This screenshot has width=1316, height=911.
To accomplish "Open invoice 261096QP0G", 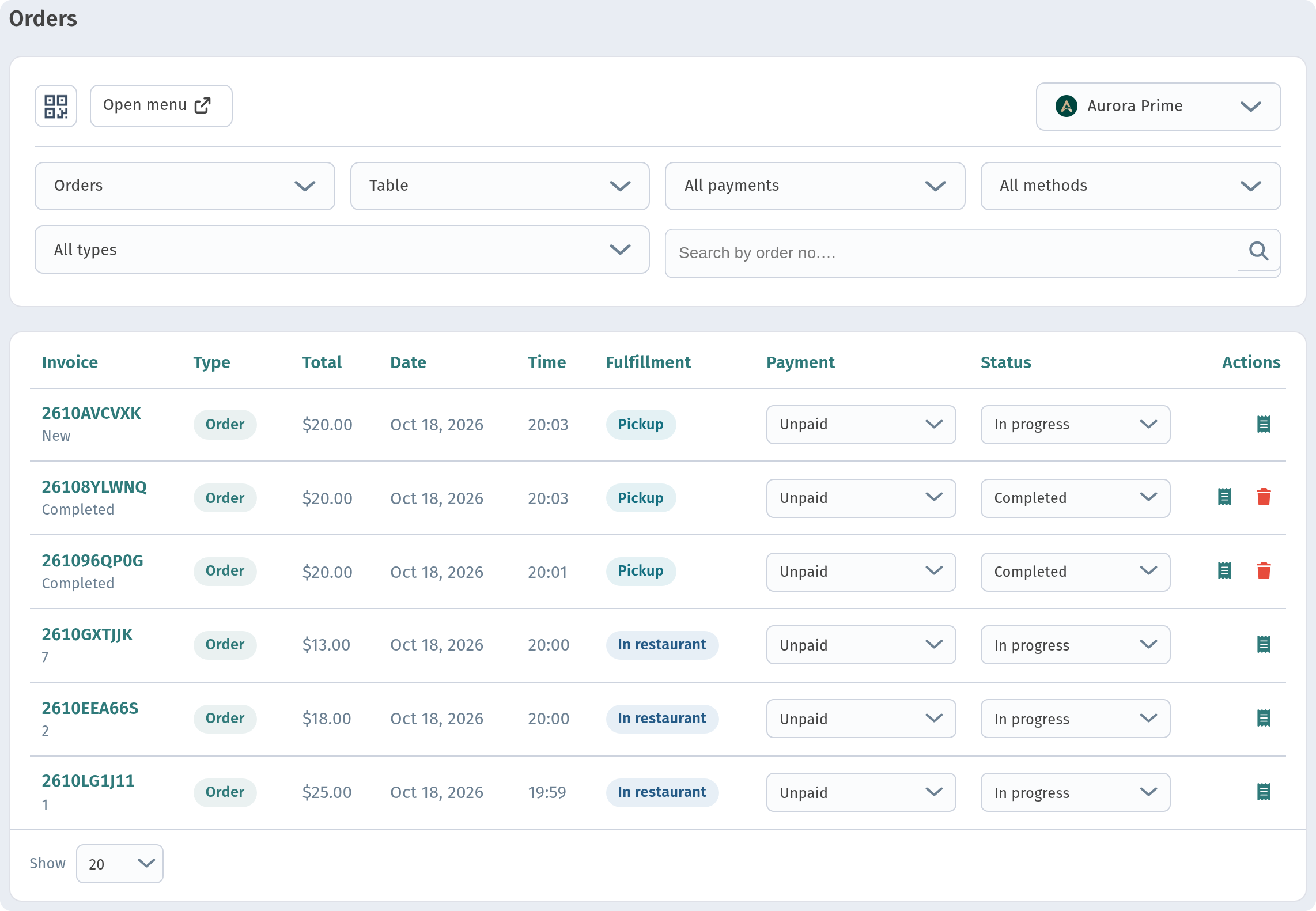I will pyautogui.click(x=92, y=561).
